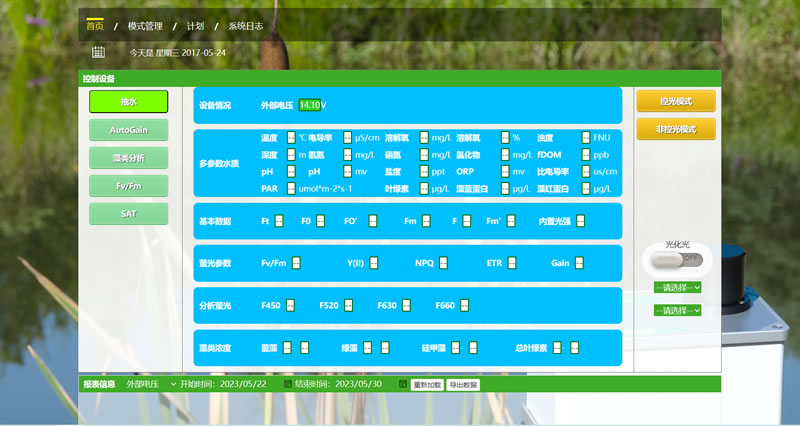Click the NPQ value indicator box
Image resolution: width=800 pixels, height=426 pixels.
click(444, 263)
